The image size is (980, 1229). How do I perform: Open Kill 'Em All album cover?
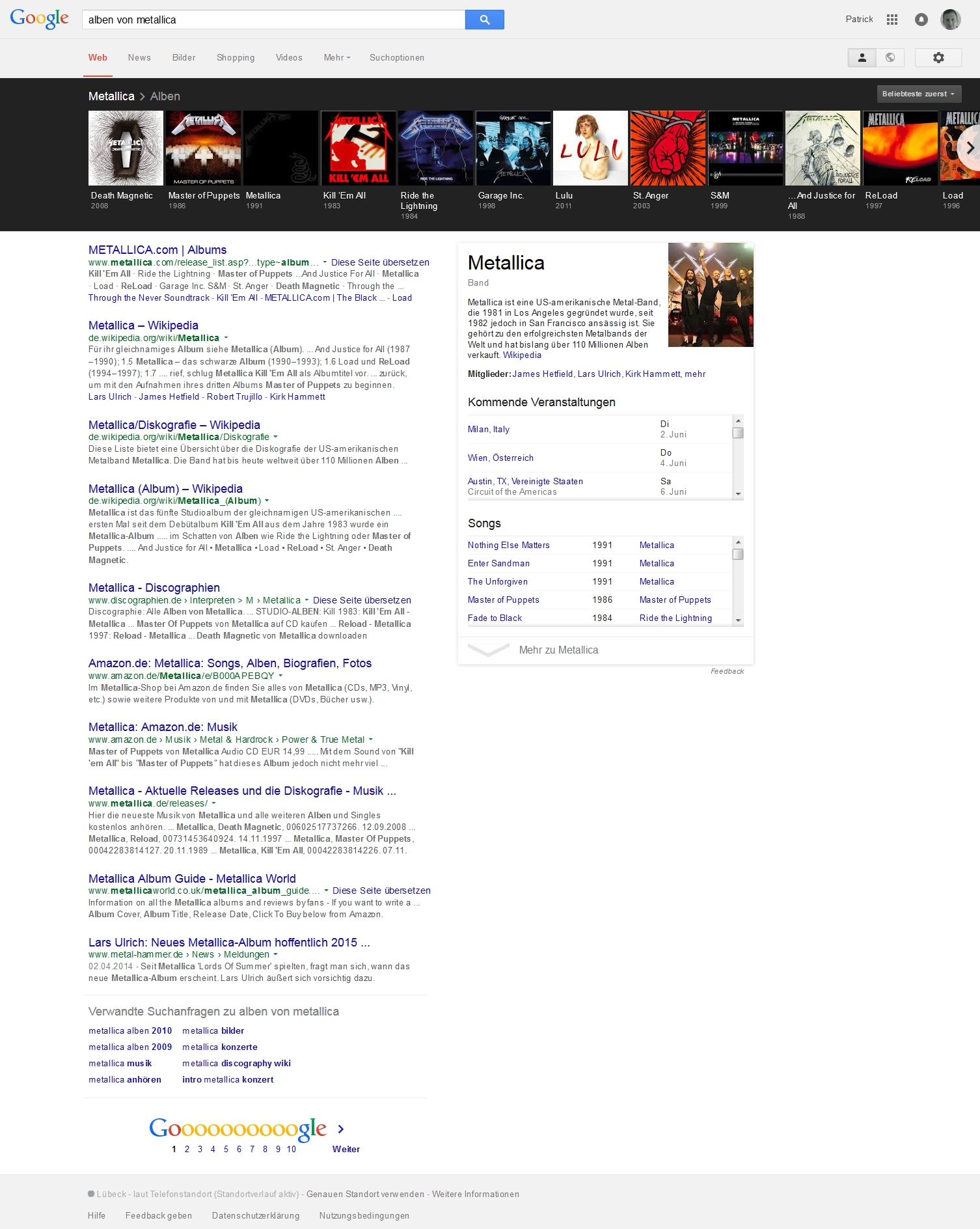(x=358, y=148)
